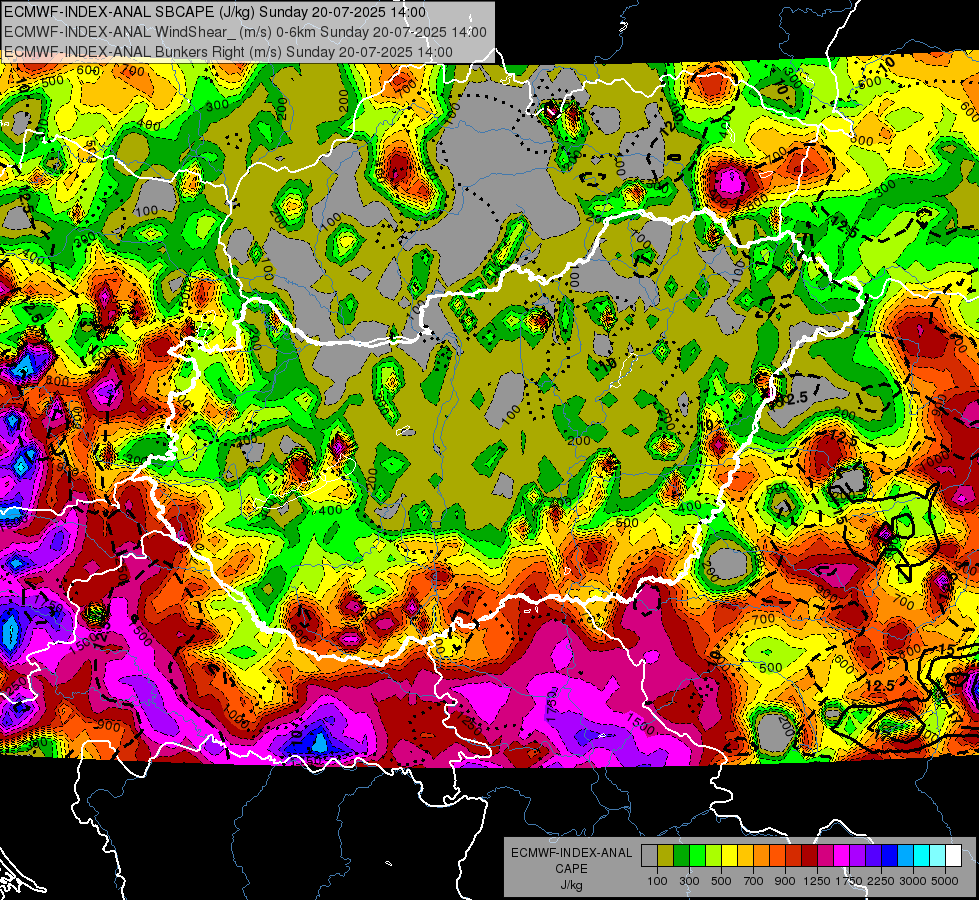Click the legend value label 300
Viewport: 979px width, 900px height.
689,881
